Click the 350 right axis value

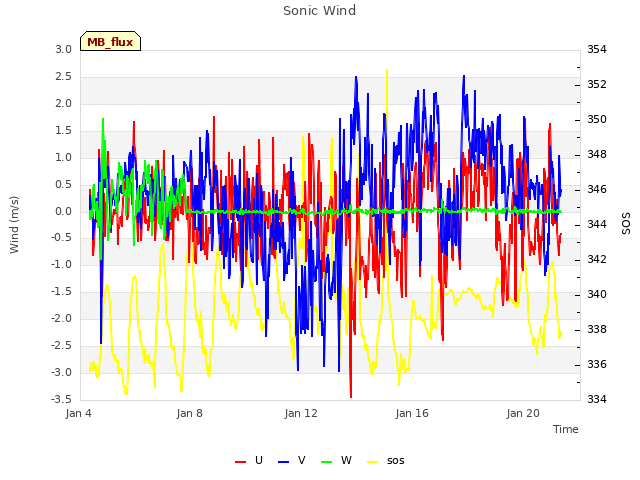tap(597, 120)
